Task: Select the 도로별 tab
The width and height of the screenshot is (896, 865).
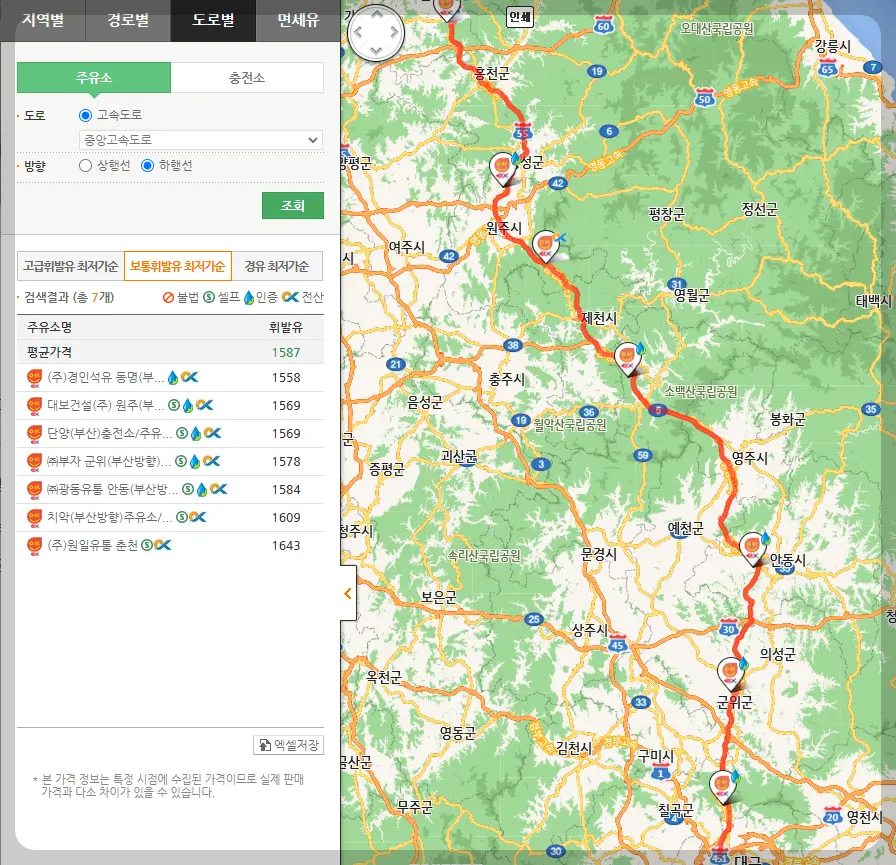Action: point(213,20)
